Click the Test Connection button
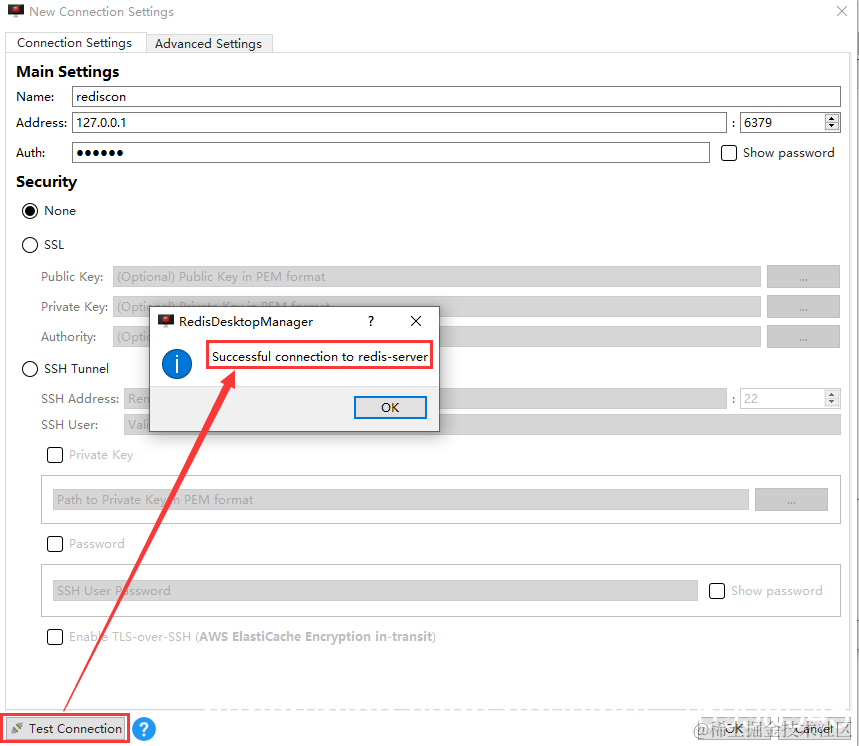The height and width of the screenshot is (746, 859). pyautogui.click(x=66, y=728)
